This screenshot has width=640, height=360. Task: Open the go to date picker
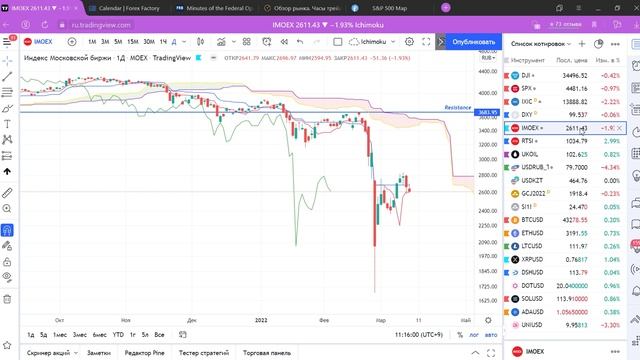coord(183,335)
